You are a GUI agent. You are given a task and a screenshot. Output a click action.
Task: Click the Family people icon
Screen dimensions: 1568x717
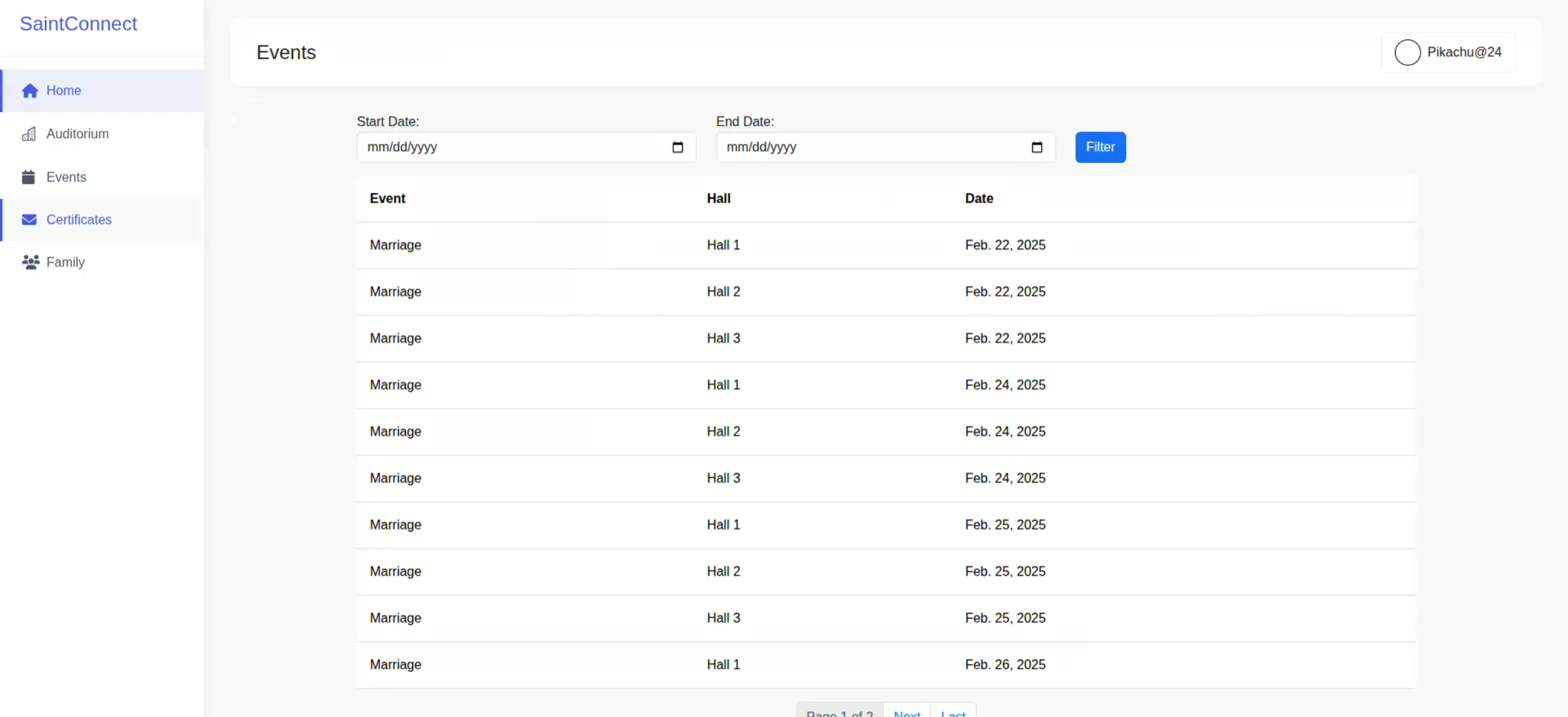tap(30, 262)
